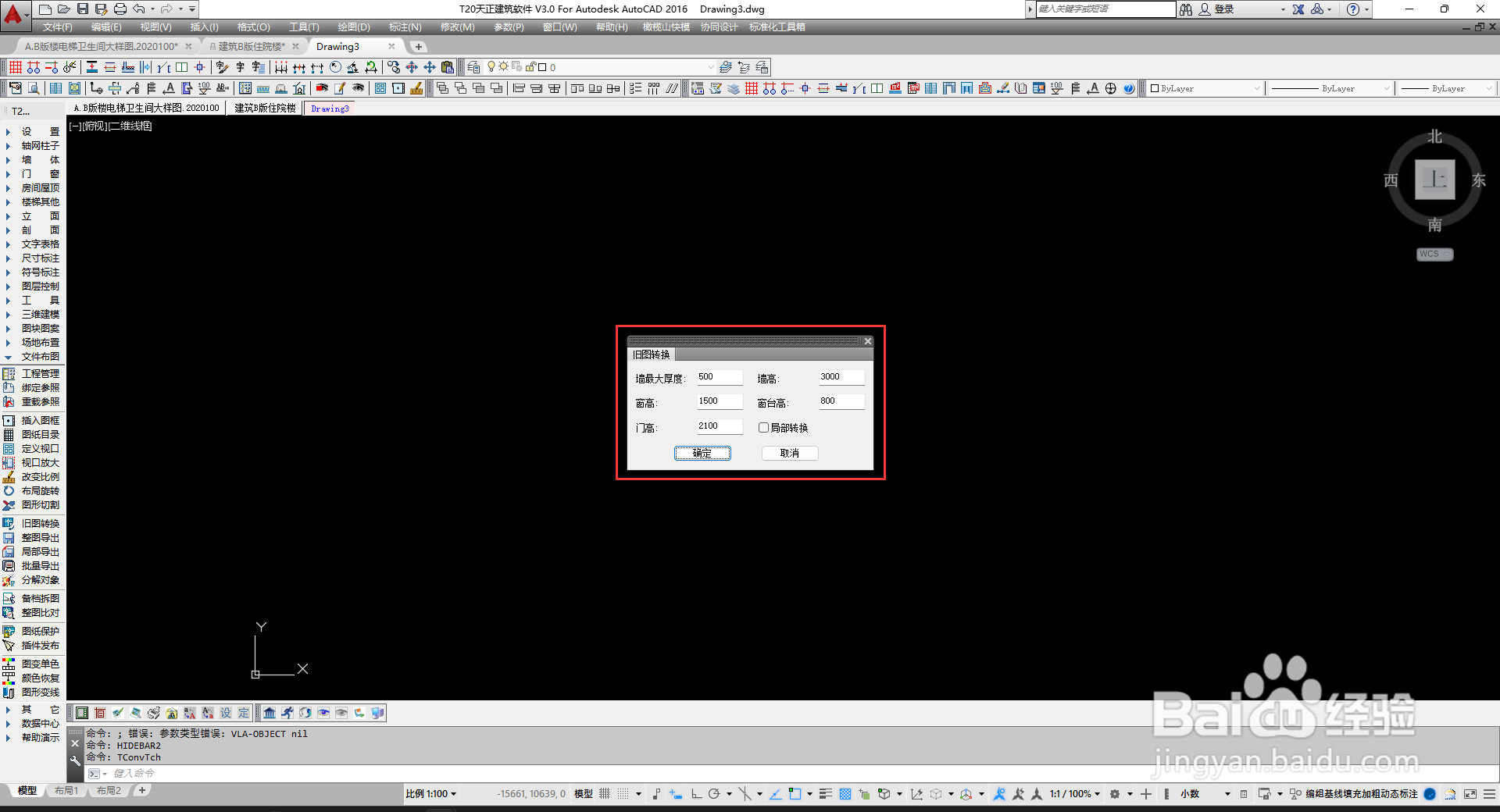Click the Save icon in quick access toolbar
This screenshot has width=1500, height=812.
pyautogui.click(x=83, y=9)
